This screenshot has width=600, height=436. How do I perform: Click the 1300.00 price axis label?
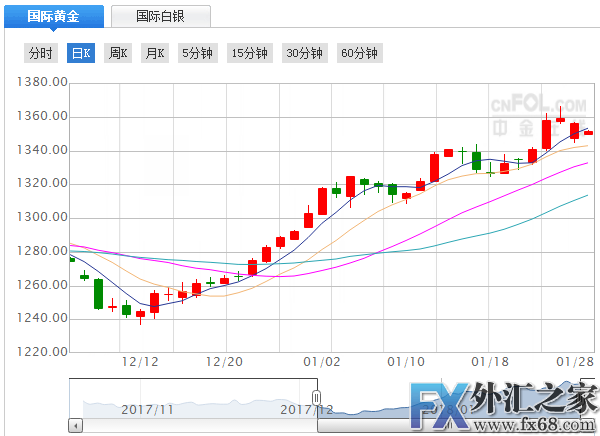[x=42, y=217]
